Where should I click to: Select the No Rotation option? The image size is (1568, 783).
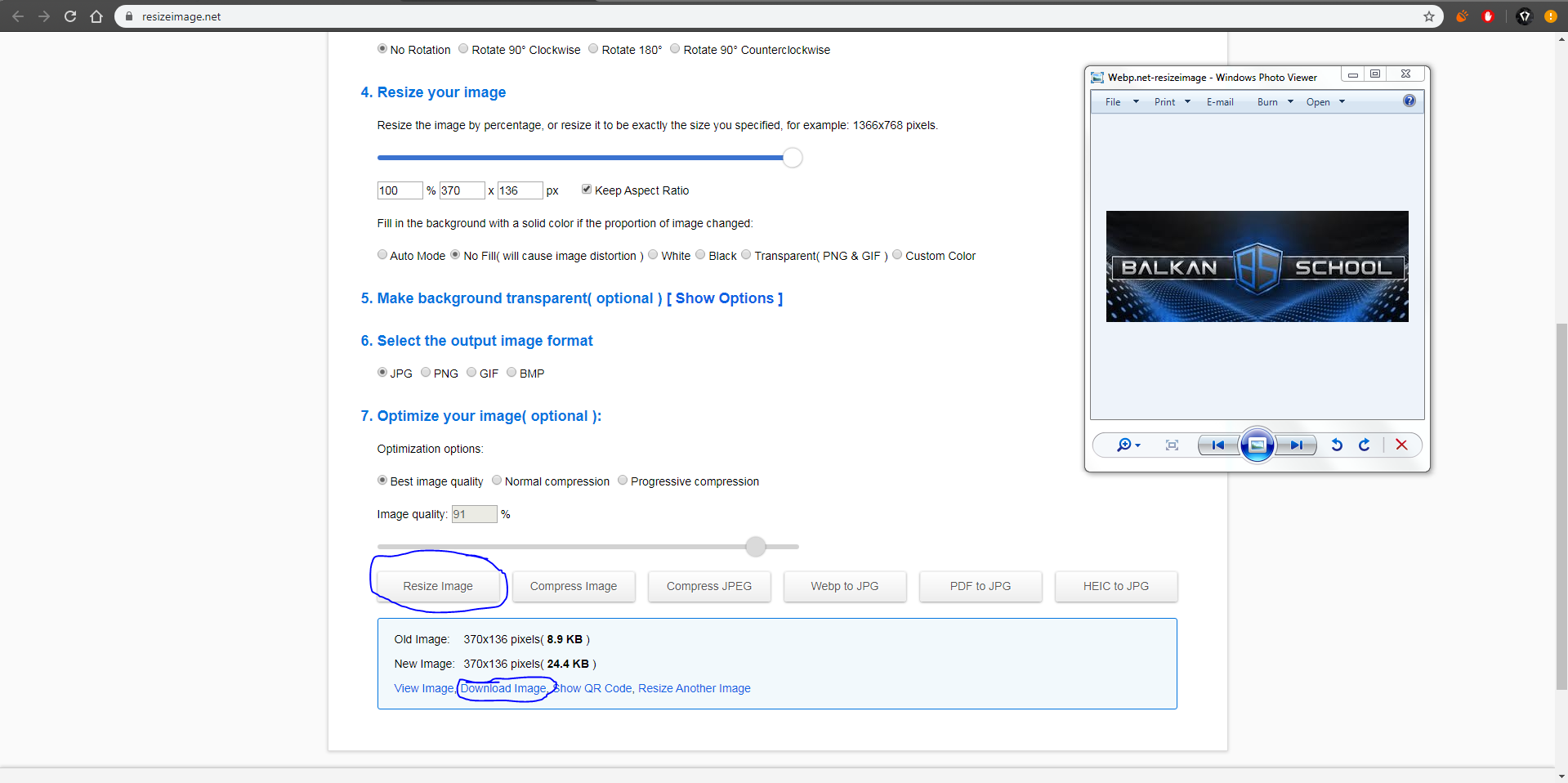(x=382, y=49)
